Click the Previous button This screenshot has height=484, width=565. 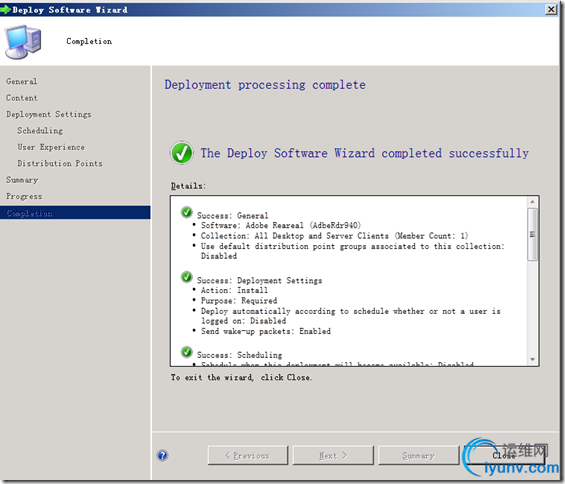(x=248, y=456)
